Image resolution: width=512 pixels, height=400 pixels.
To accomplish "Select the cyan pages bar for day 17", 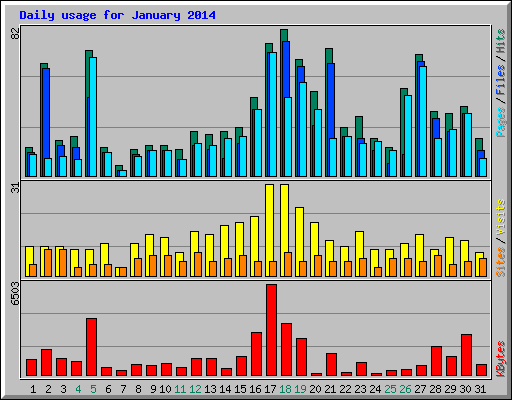I will pyautogui.click(x=273, y=115).
